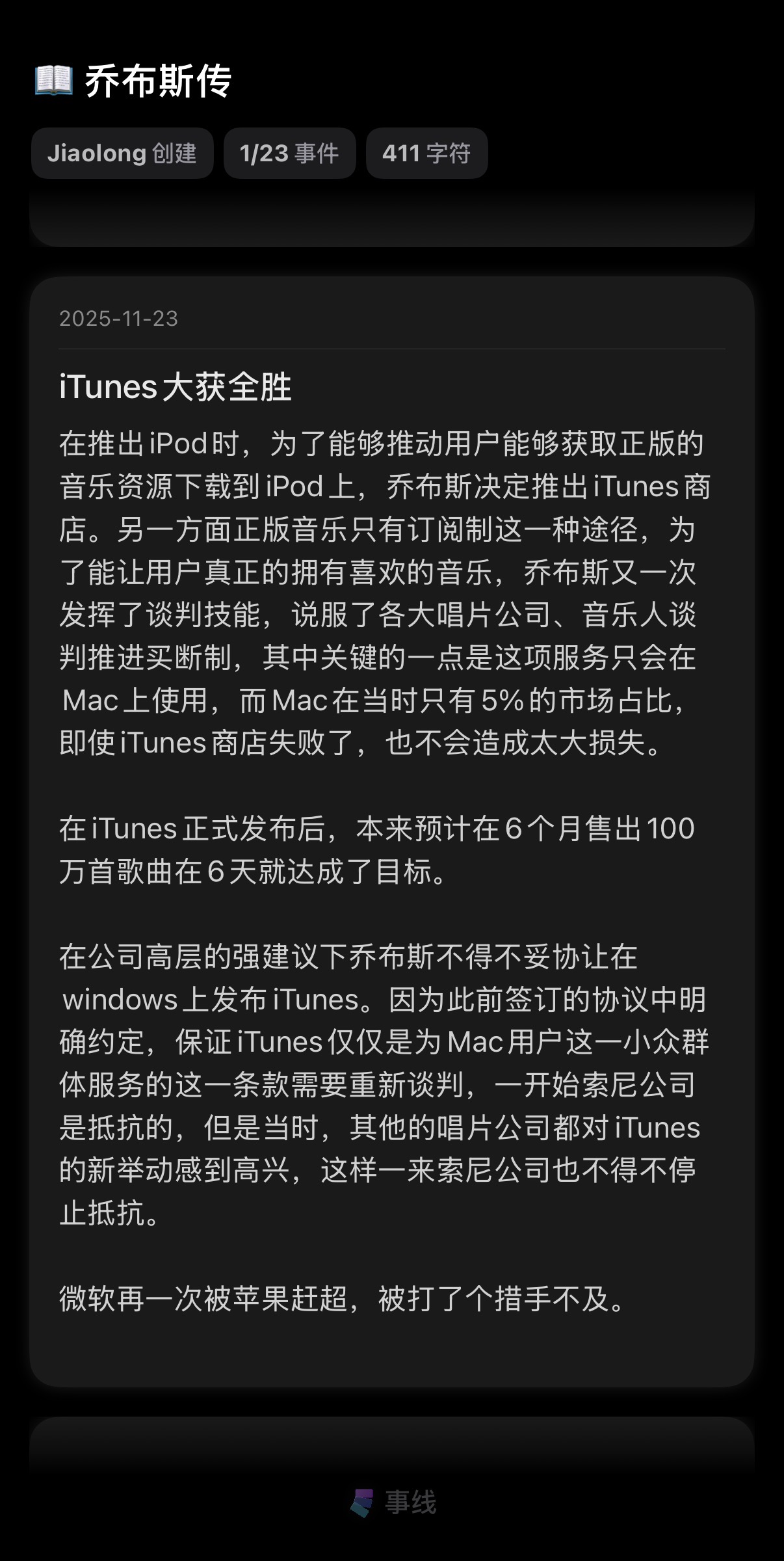Open the 乔布斯传 title heading
This screenshot has width=784, height=1561.
(x=158, y=81)
